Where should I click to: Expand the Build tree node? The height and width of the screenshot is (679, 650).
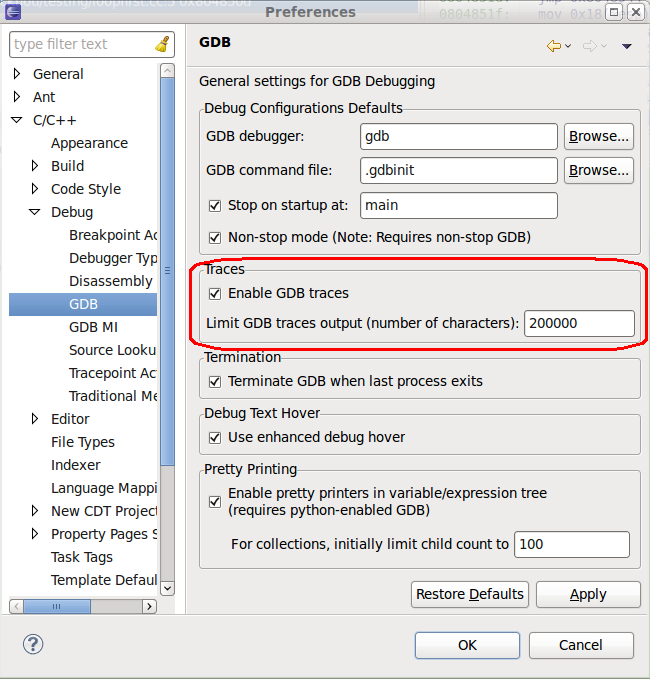(35, 166)
